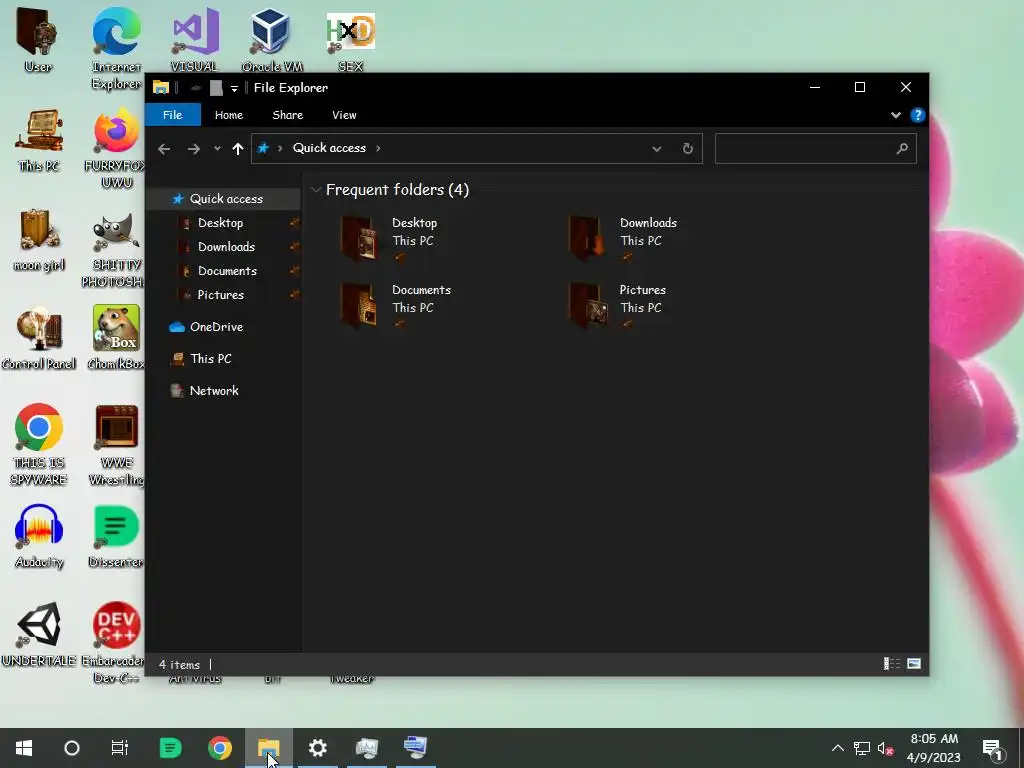Select the HxD hex editor desktop icon

tap(351, 41)
